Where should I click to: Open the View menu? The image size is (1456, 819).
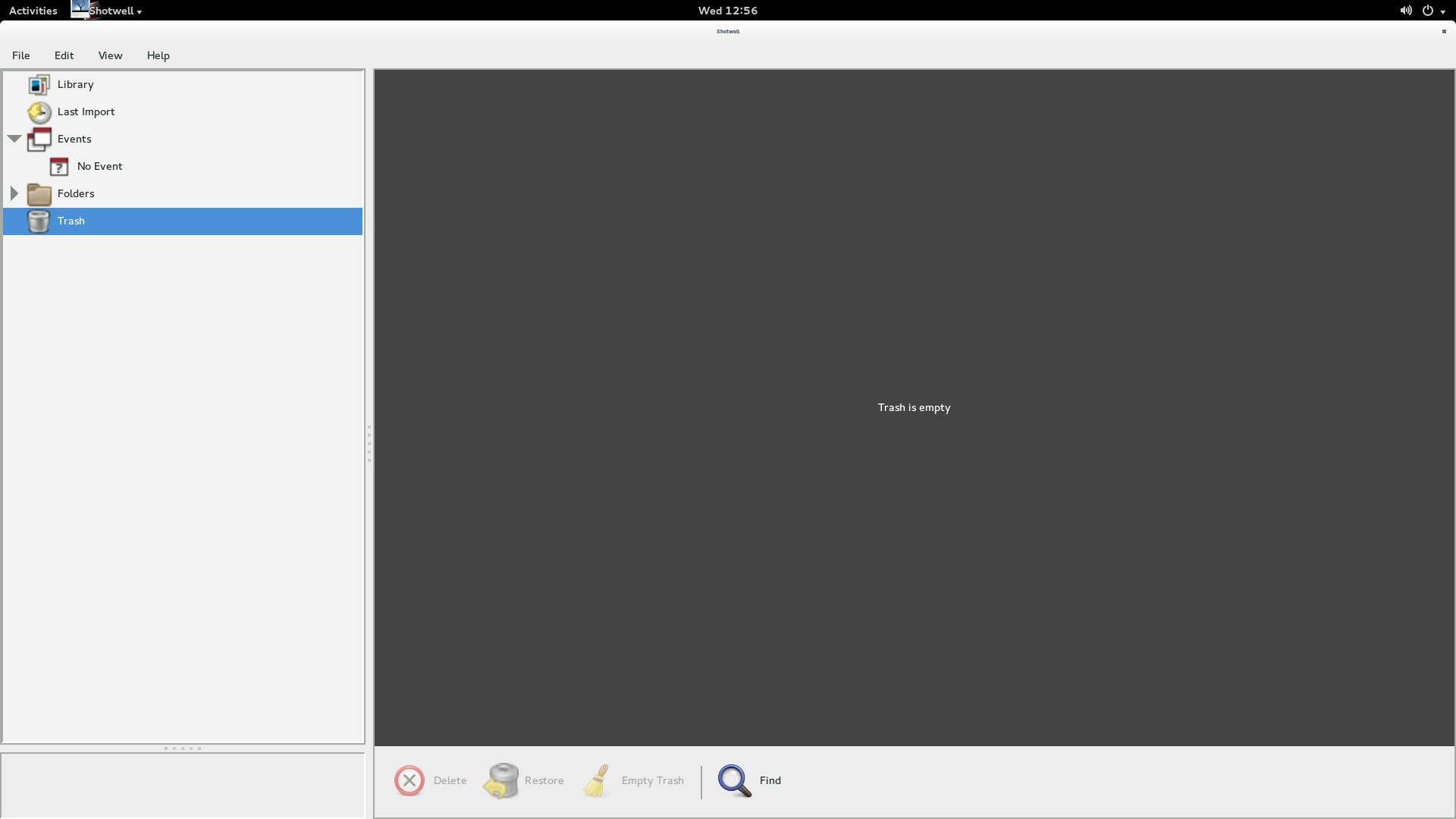110,55
